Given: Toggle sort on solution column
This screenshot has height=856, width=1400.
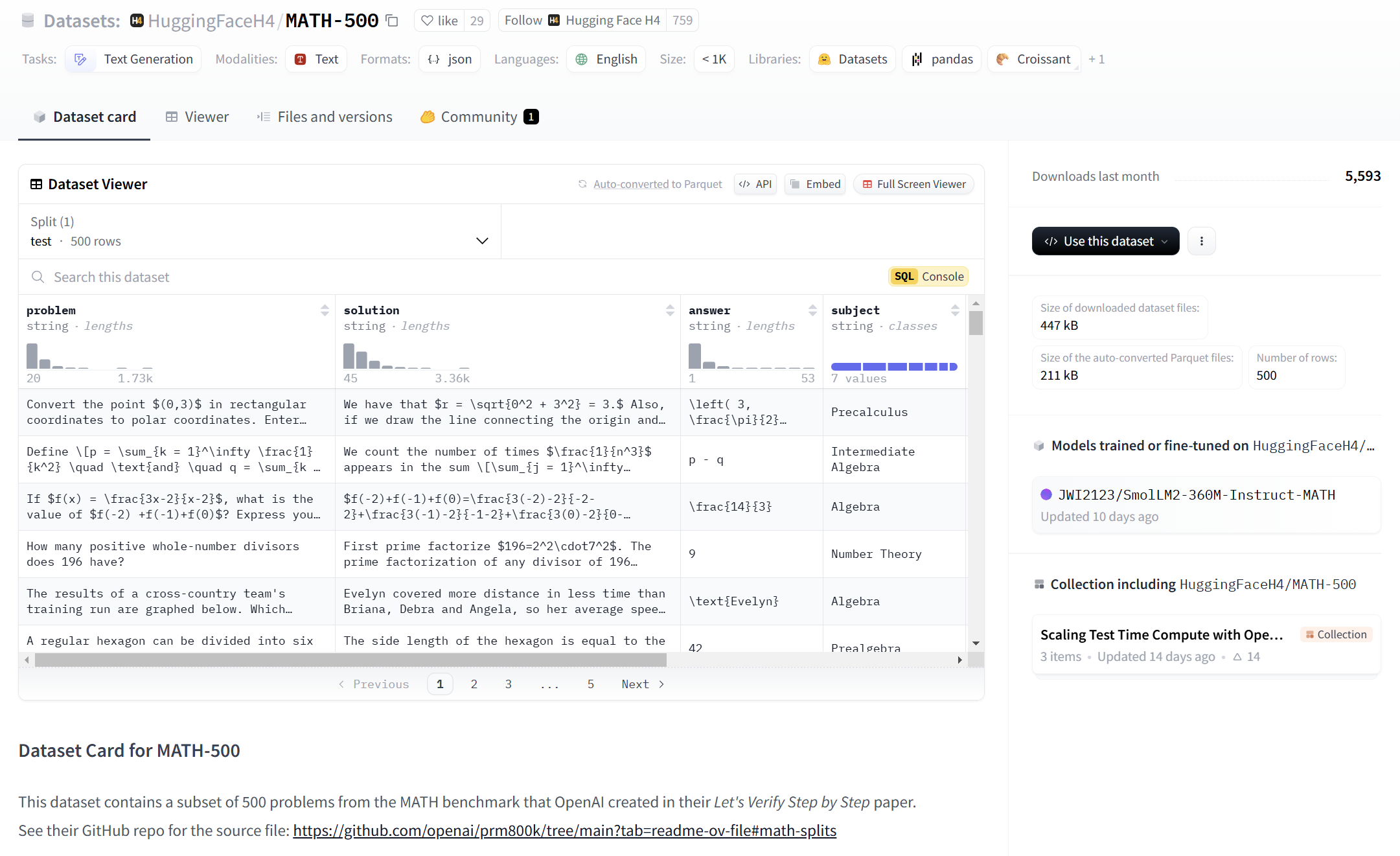Looking at the screenshot, I should pos(670,310).
